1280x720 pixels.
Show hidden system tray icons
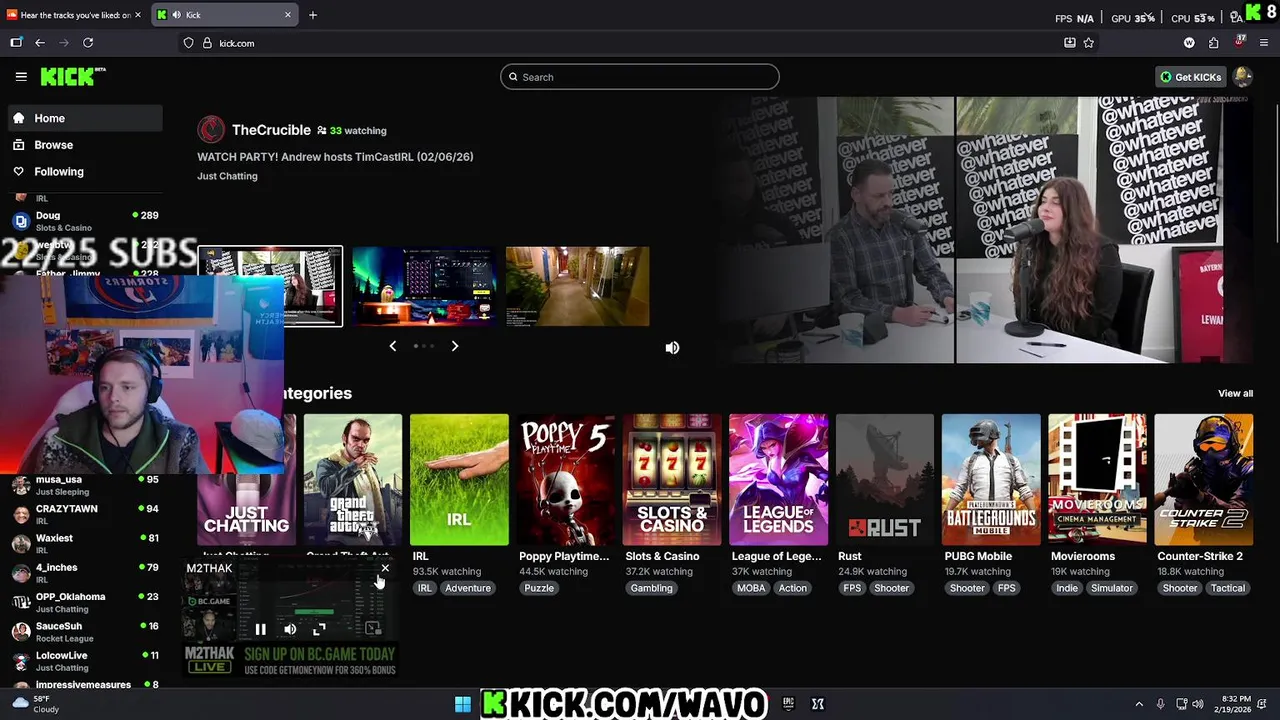pyautogui.click(x=1139, y=704)
